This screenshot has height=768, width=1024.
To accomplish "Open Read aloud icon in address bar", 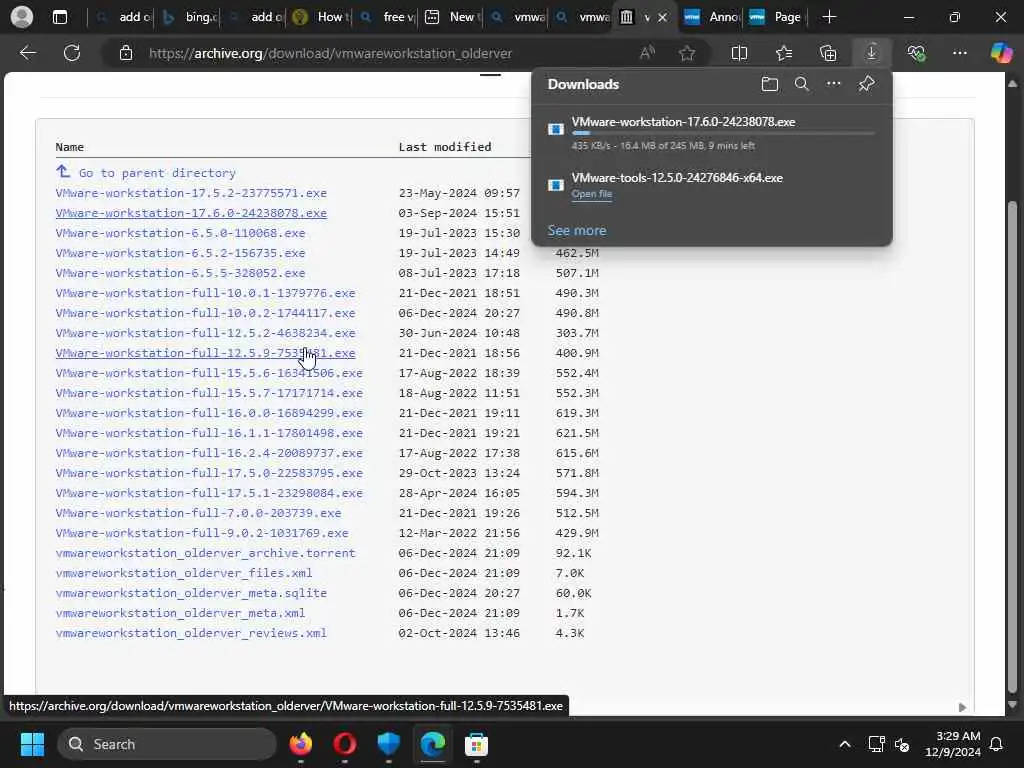I will (647, 53).
